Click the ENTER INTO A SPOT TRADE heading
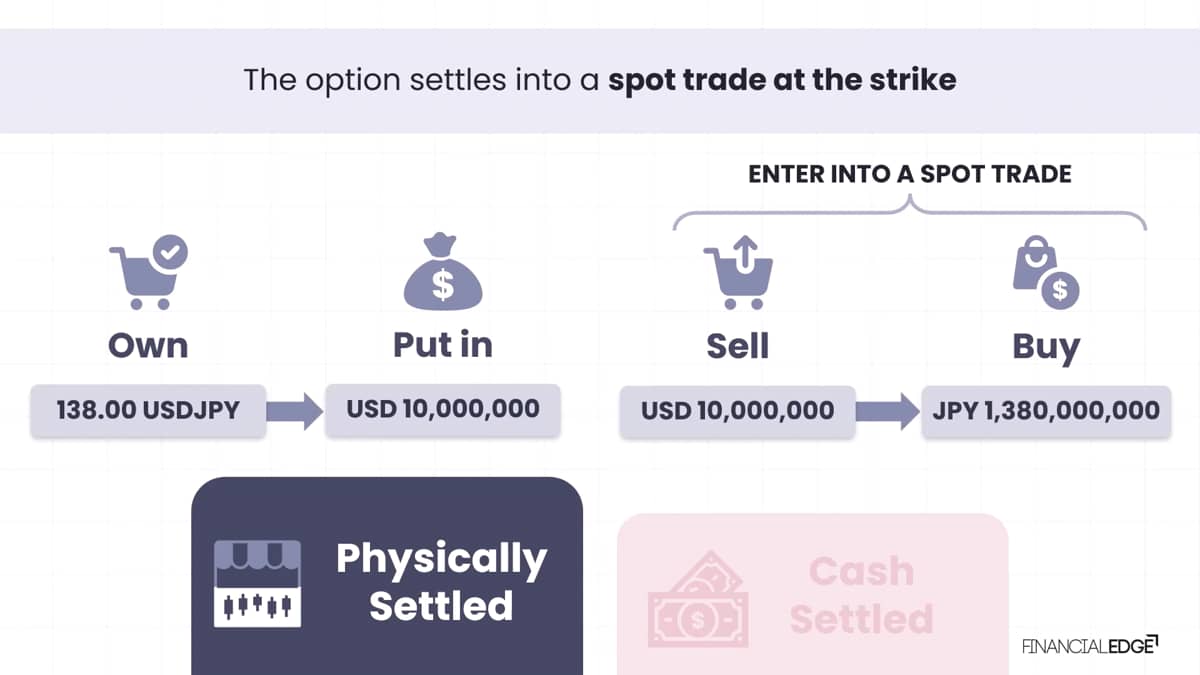 (x=910, y=174)
